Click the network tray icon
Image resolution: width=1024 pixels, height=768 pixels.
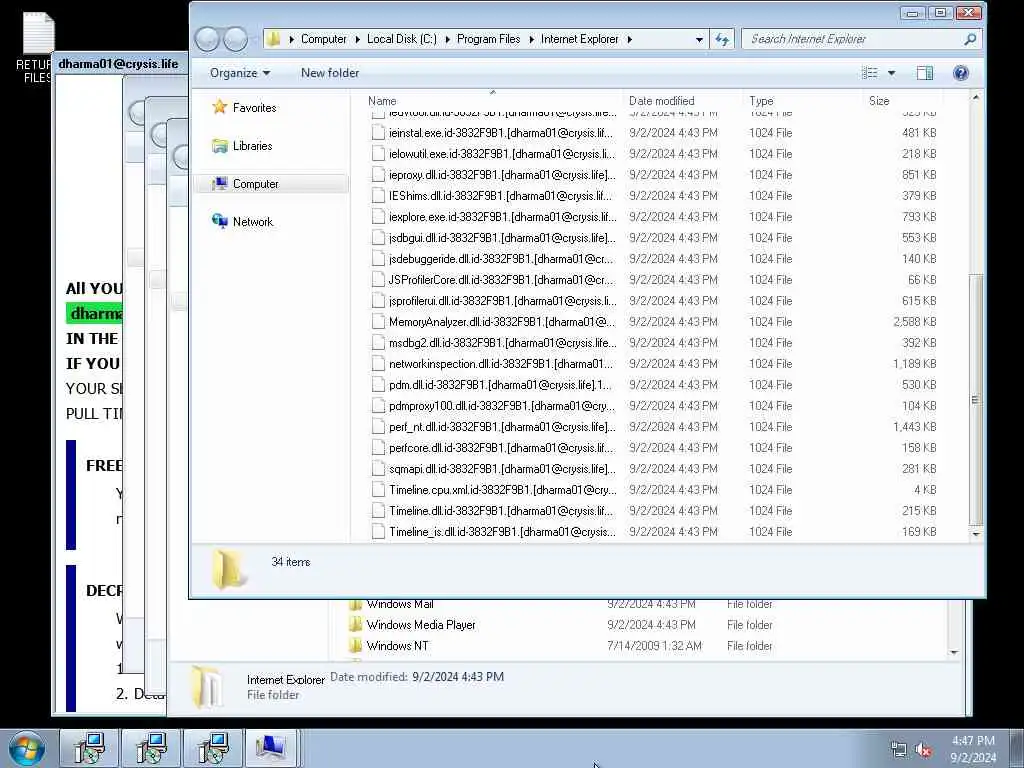click(899, 750)
